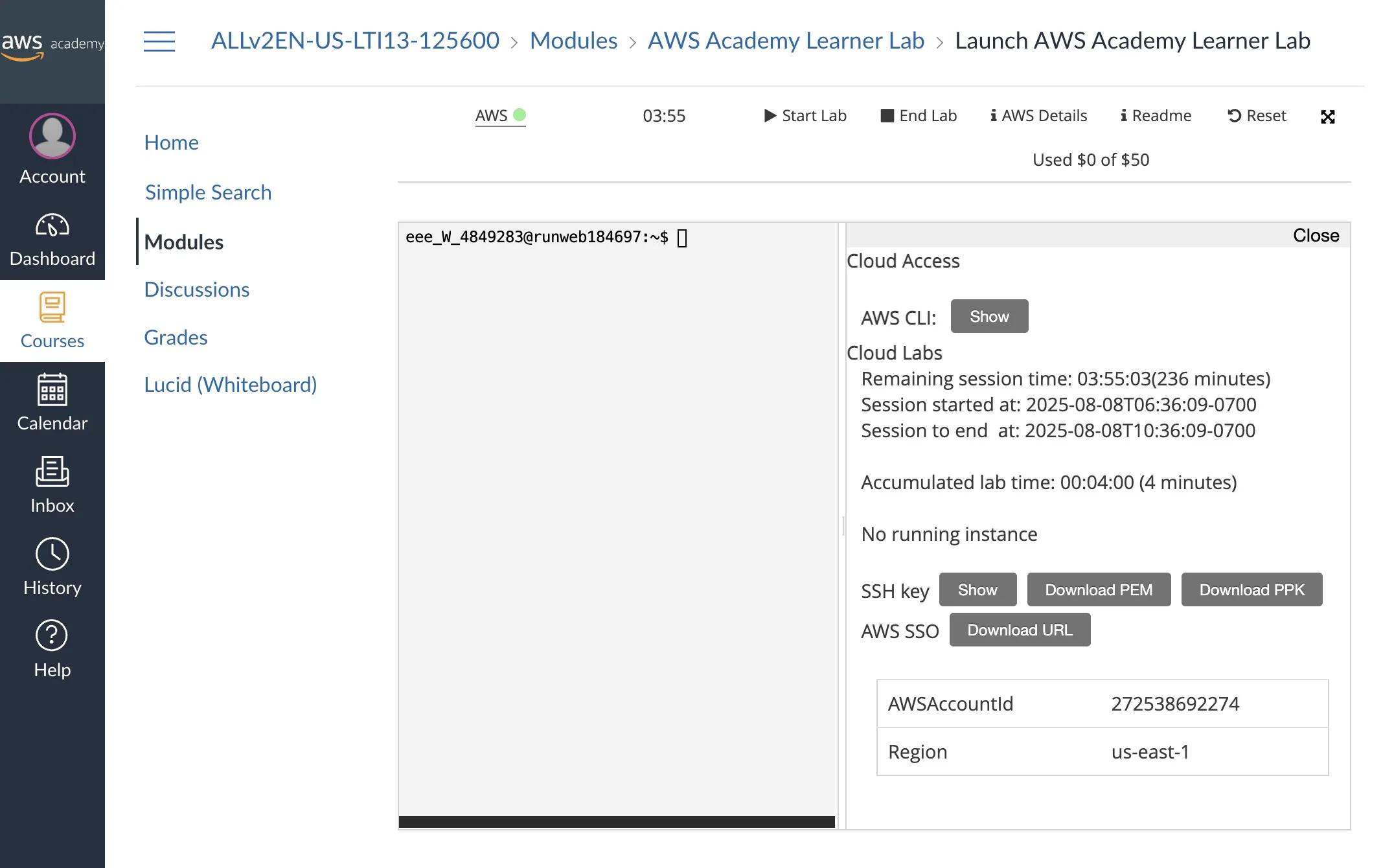Open the Calendar icon in sidebar
The image size is (1394, 868).
[52, 390]
